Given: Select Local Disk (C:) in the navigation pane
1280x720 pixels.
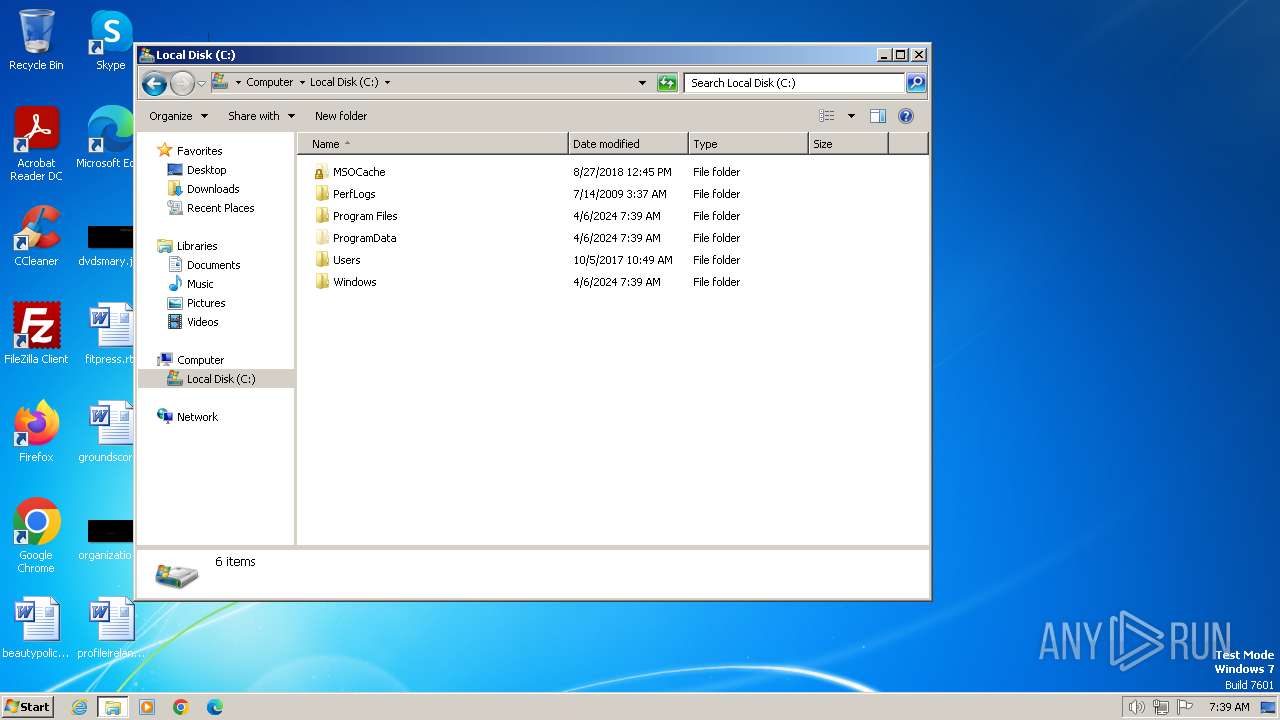Looking at the screenshot, I should pyautogui.click(x=216, y=379).
